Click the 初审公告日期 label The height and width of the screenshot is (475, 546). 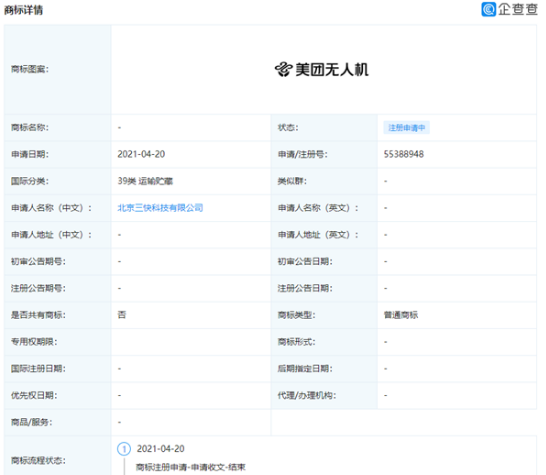click(305, 262)
